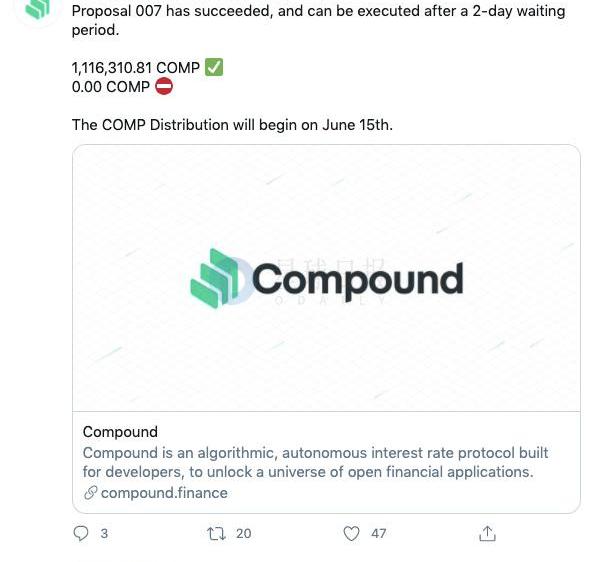Click the COMP Distribution June 15th sentence
595x562 pixels.
click(232, 125)
